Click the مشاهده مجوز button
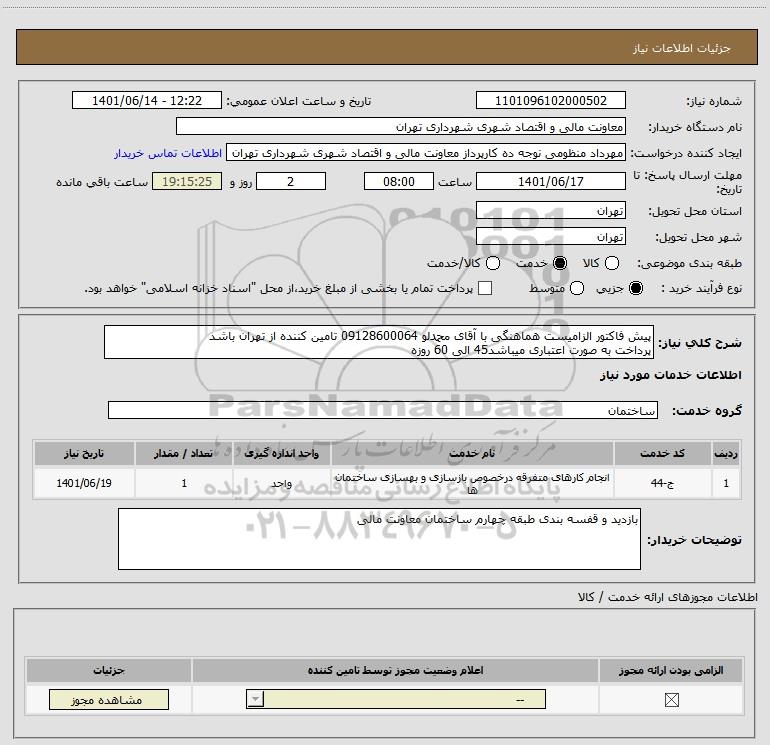The image size is (770, 745). (x=109, y=700)
